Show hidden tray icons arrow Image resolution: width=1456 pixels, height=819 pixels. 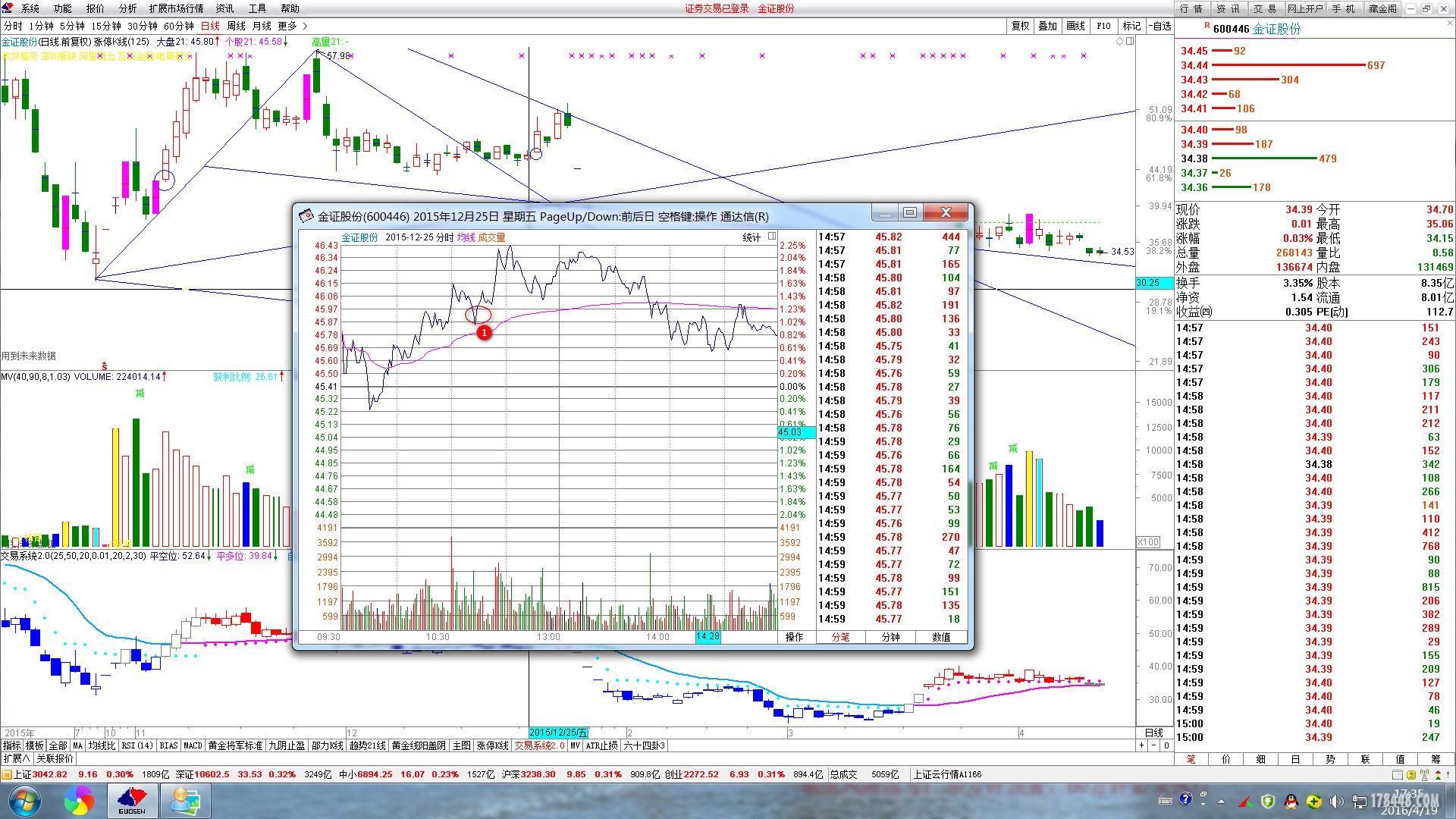coord(1221,801)
